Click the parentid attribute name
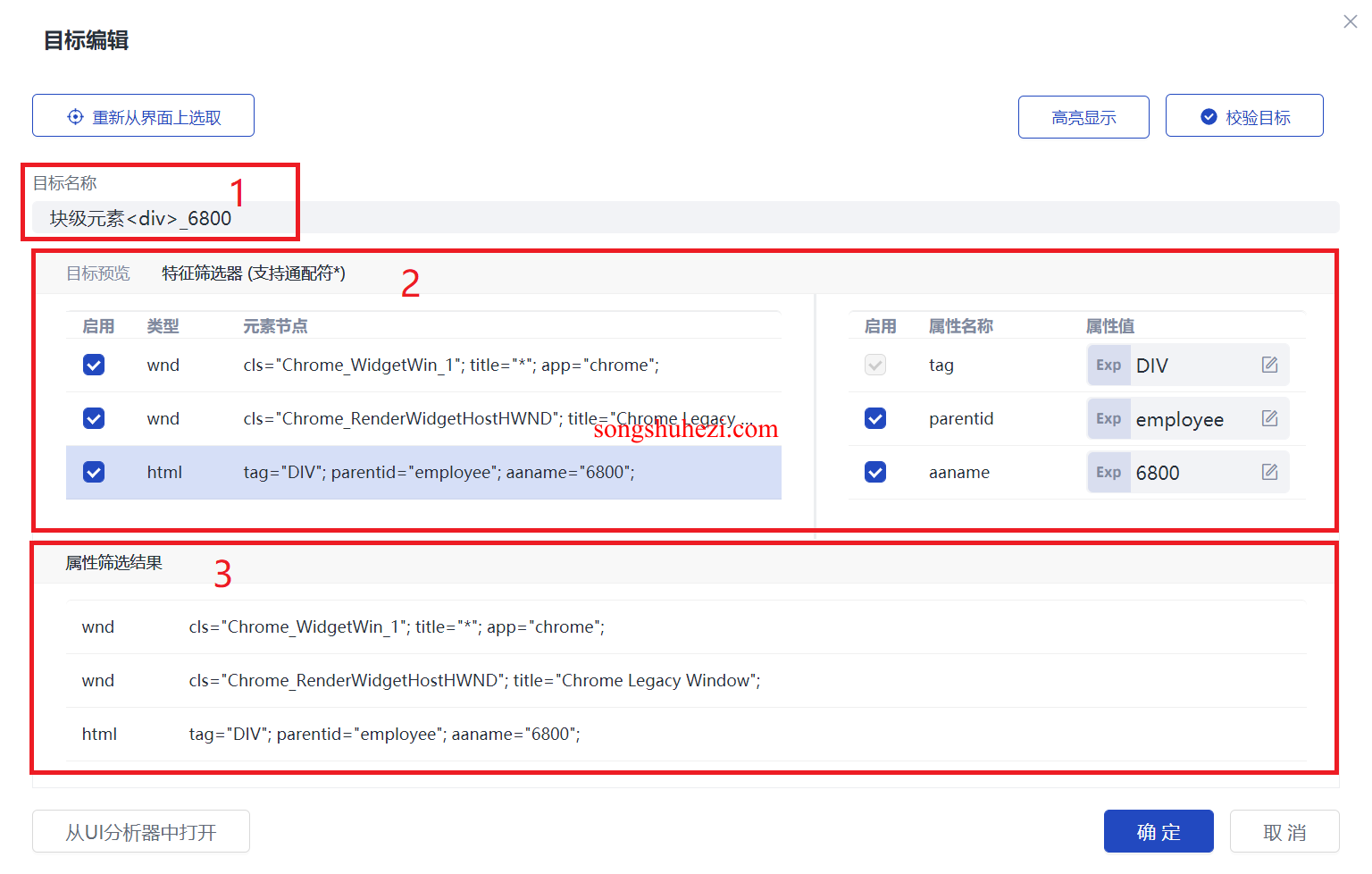 click(x=961, y=418)
